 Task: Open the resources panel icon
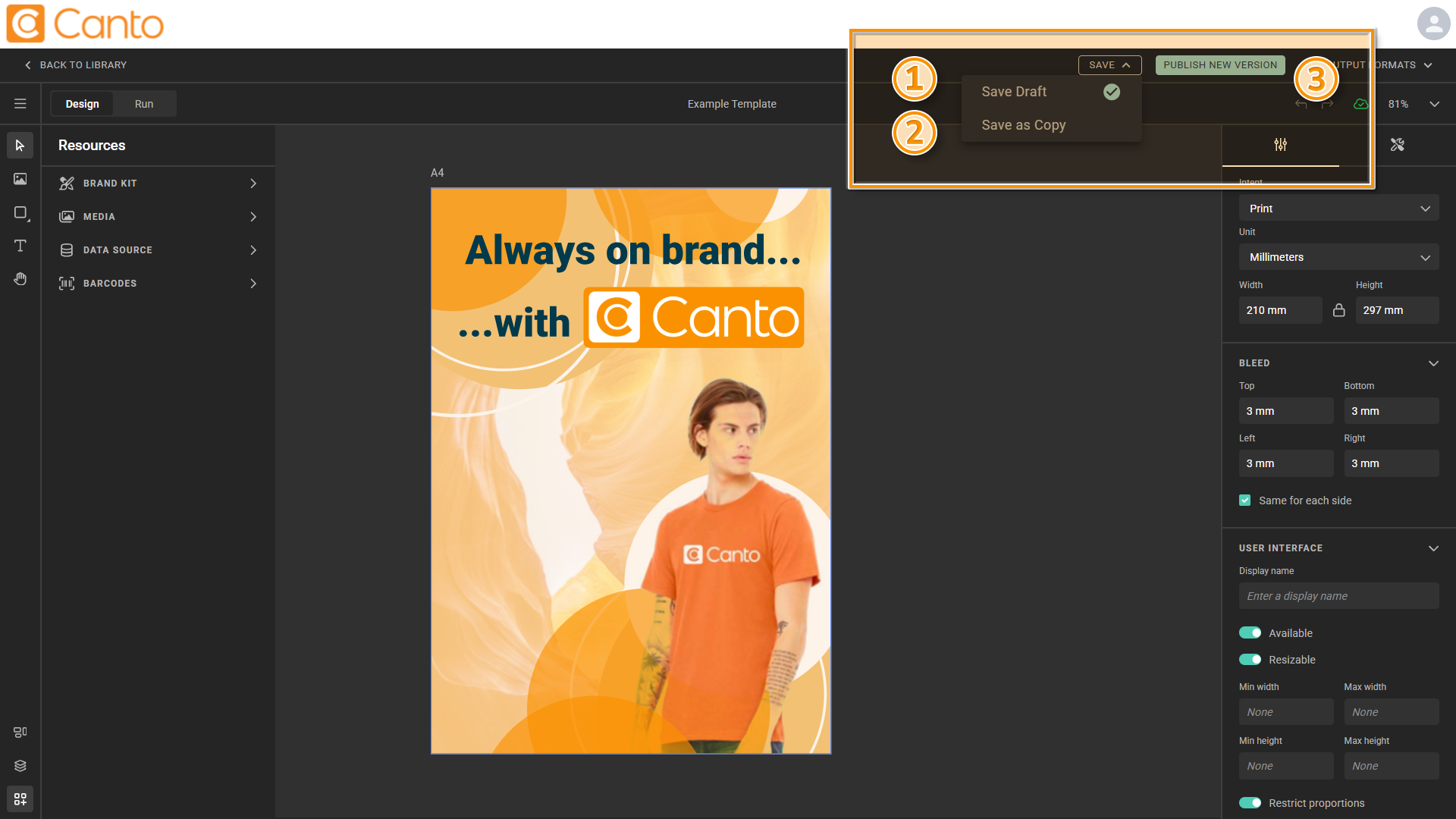pos(20,799)
